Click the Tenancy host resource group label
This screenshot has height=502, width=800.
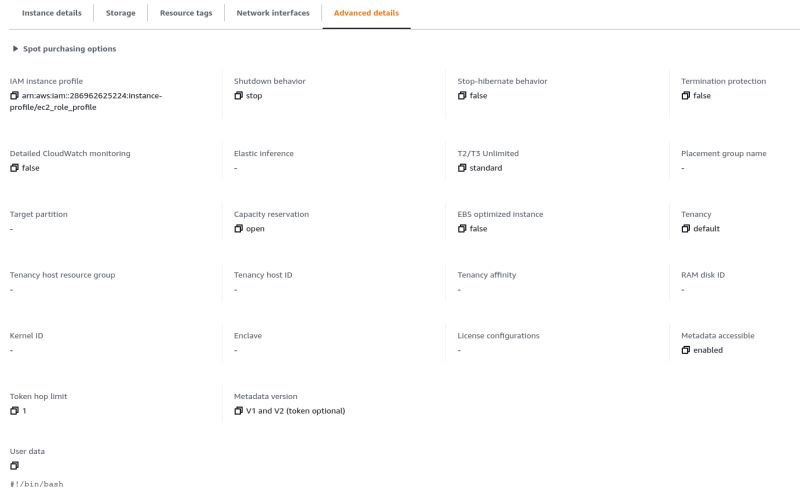pyautogui.click(x=62, y=275)
